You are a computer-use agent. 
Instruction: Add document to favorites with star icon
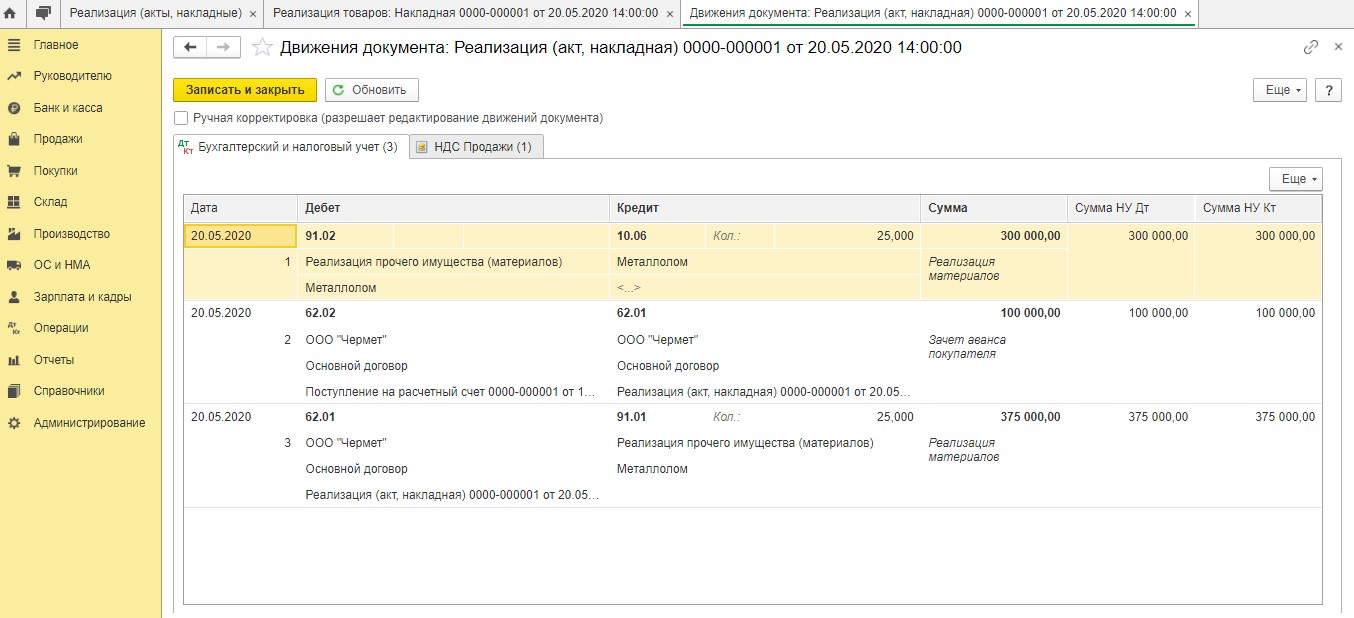click(x=262, y=47)
